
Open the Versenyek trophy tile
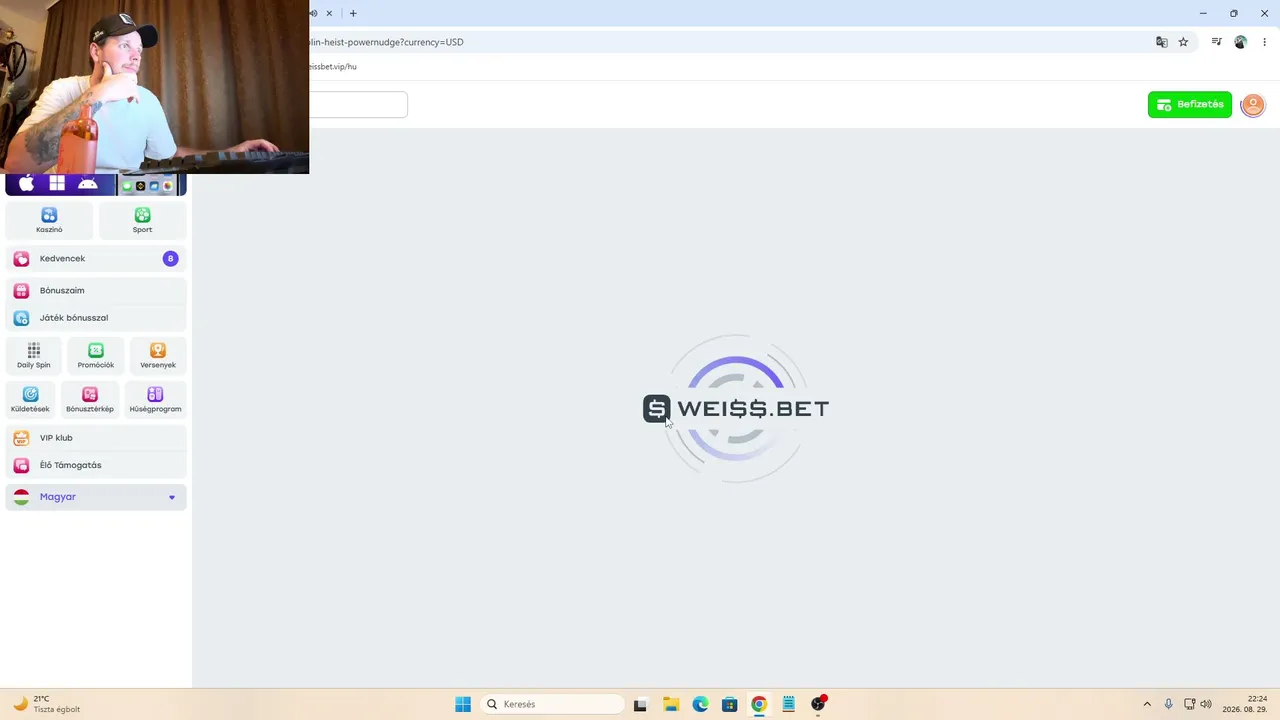click(x=158, y=356)
